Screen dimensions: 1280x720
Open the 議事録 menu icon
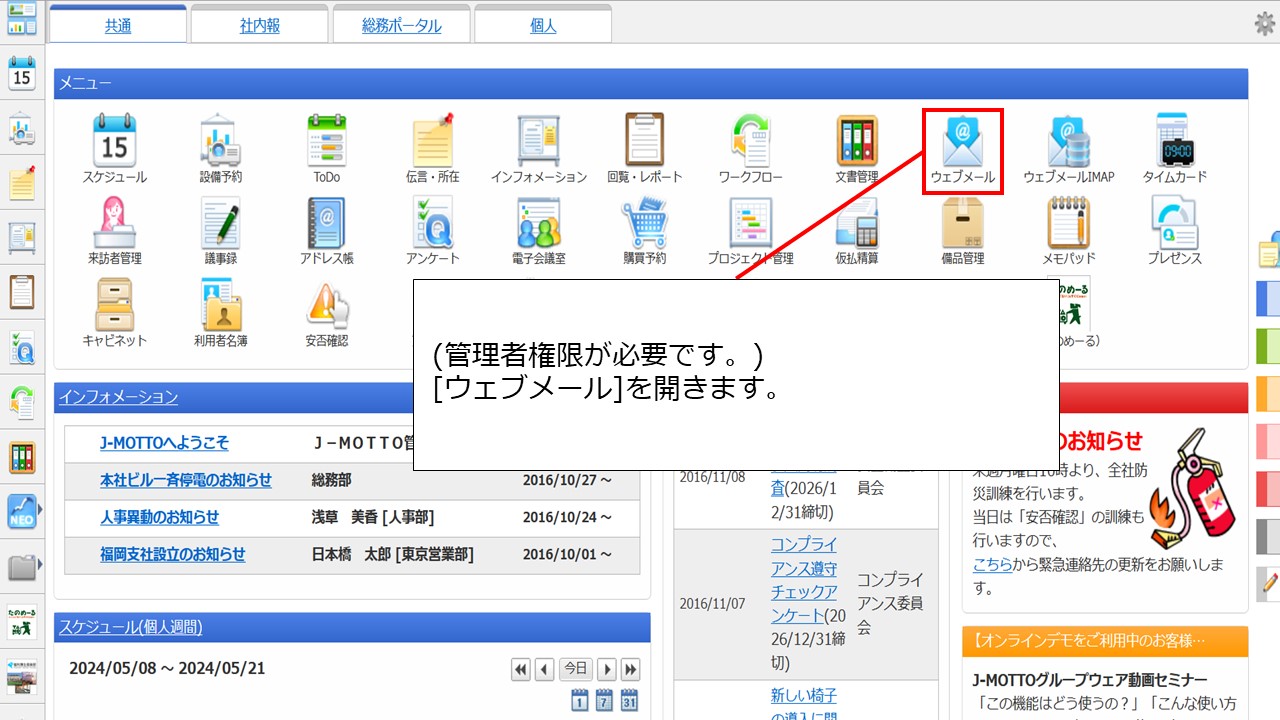220,231
